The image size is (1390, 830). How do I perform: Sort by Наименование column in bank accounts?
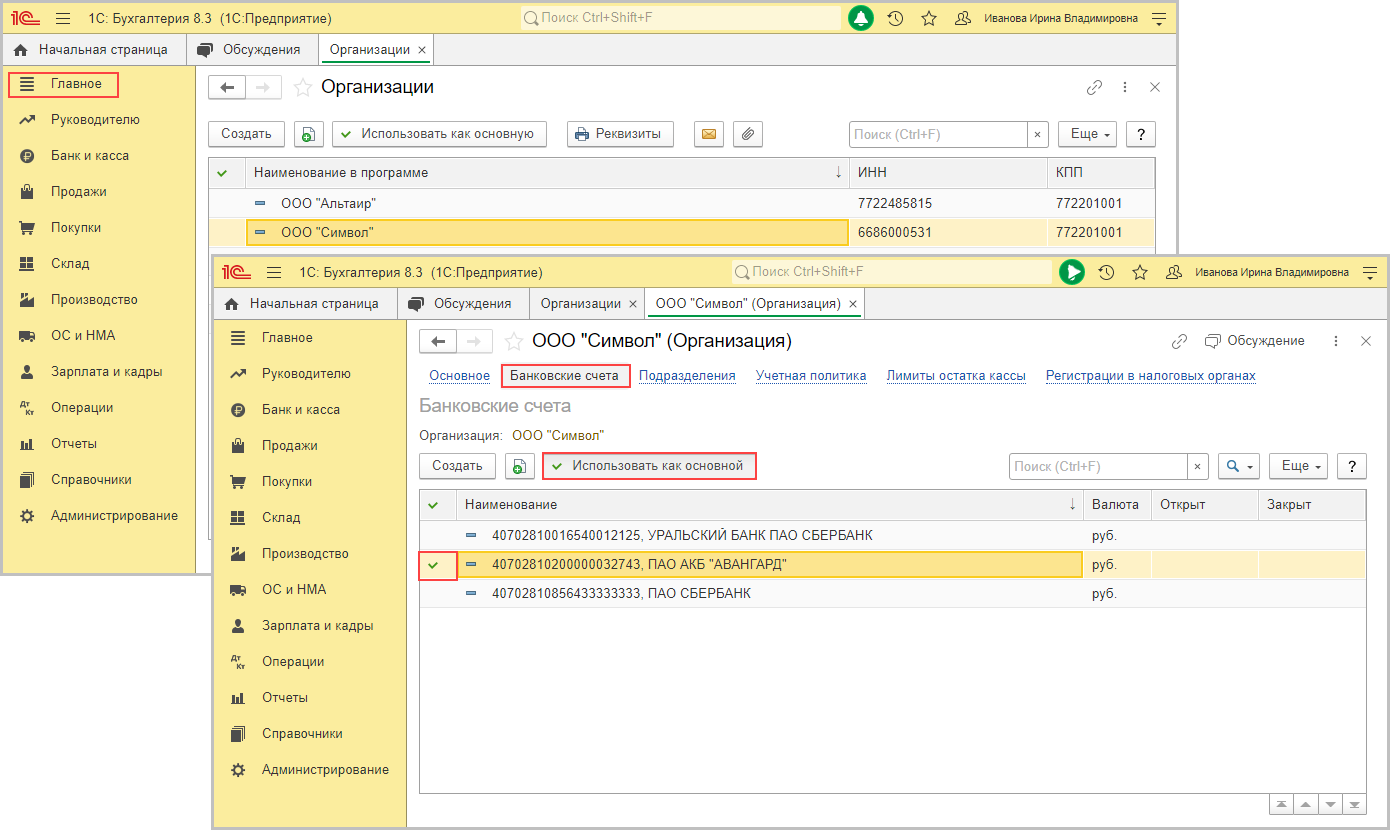coord(770,505)
